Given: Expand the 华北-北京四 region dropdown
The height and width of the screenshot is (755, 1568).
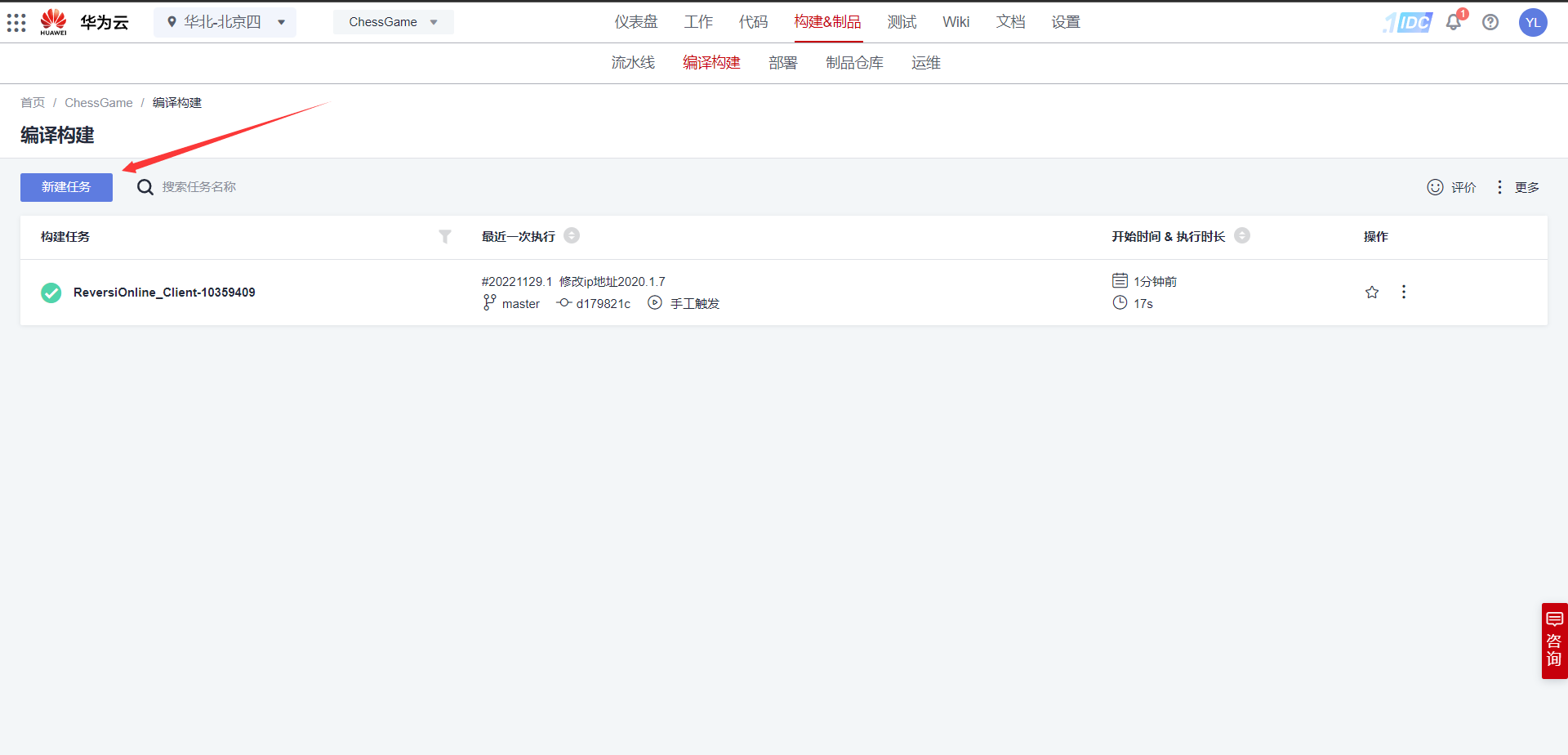Looking at the screenshot, I should pos(225,22).
